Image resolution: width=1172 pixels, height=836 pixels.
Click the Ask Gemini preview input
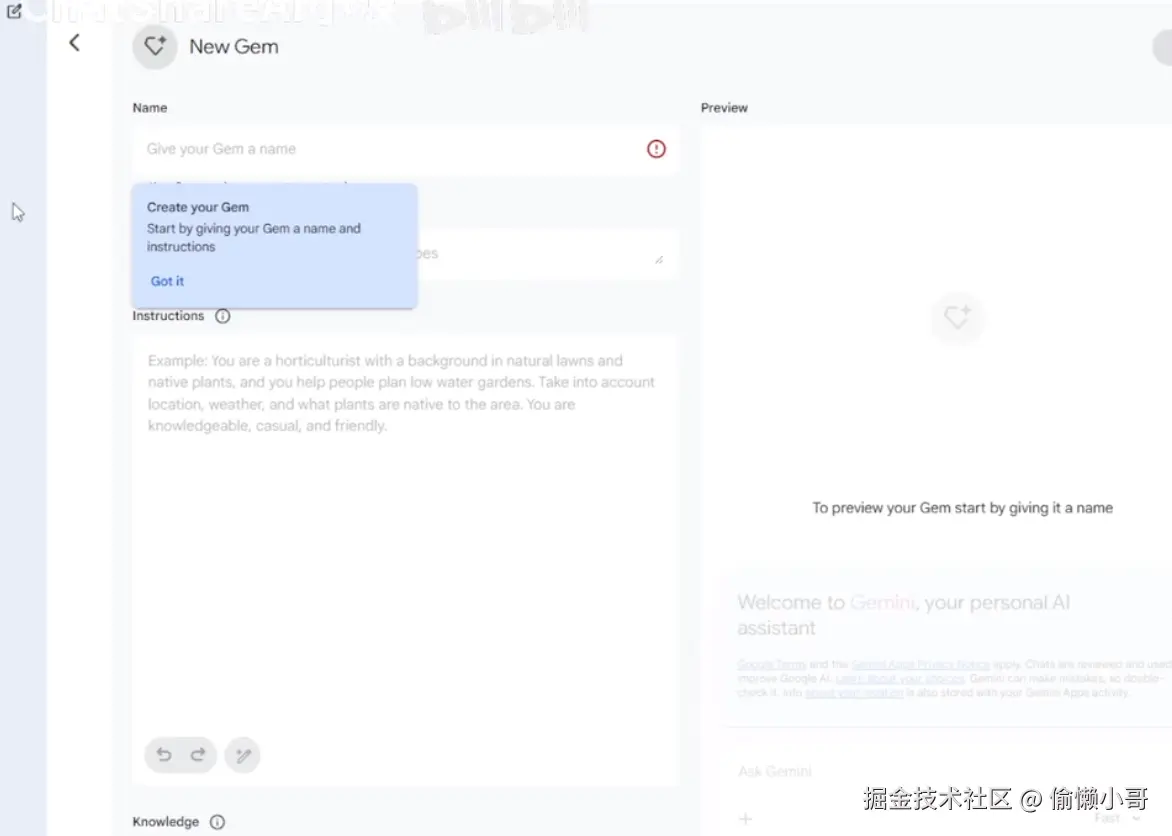pos(774,771)
